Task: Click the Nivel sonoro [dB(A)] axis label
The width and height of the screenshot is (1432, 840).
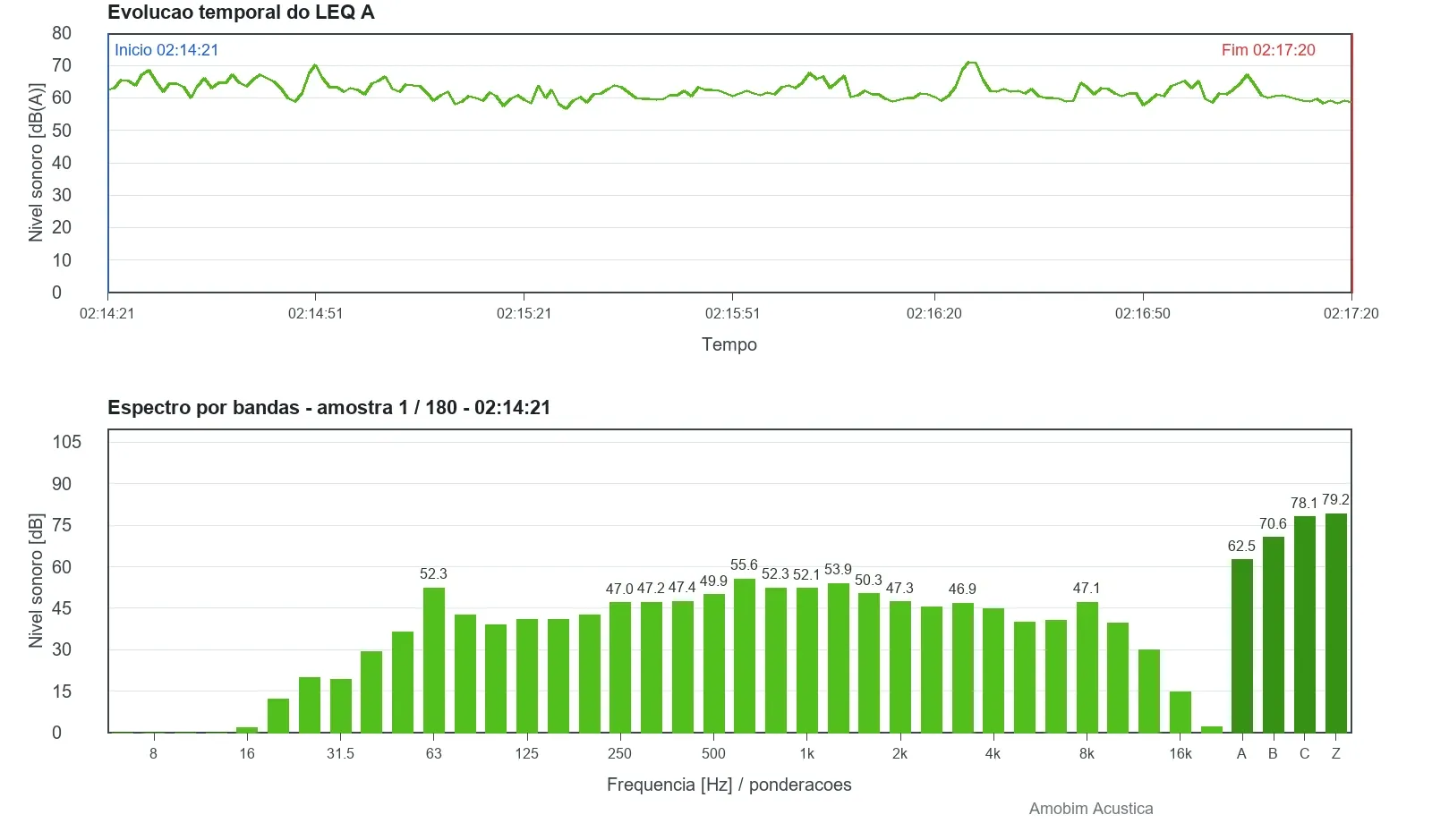Action: point(37,163)
